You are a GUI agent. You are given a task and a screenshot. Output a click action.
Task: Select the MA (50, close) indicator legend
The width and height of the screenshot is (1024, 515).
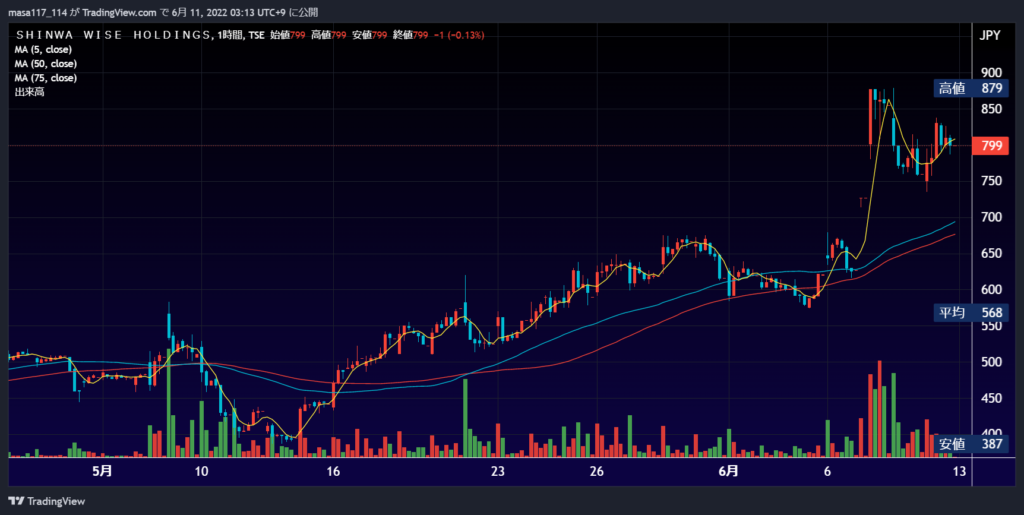46,64
